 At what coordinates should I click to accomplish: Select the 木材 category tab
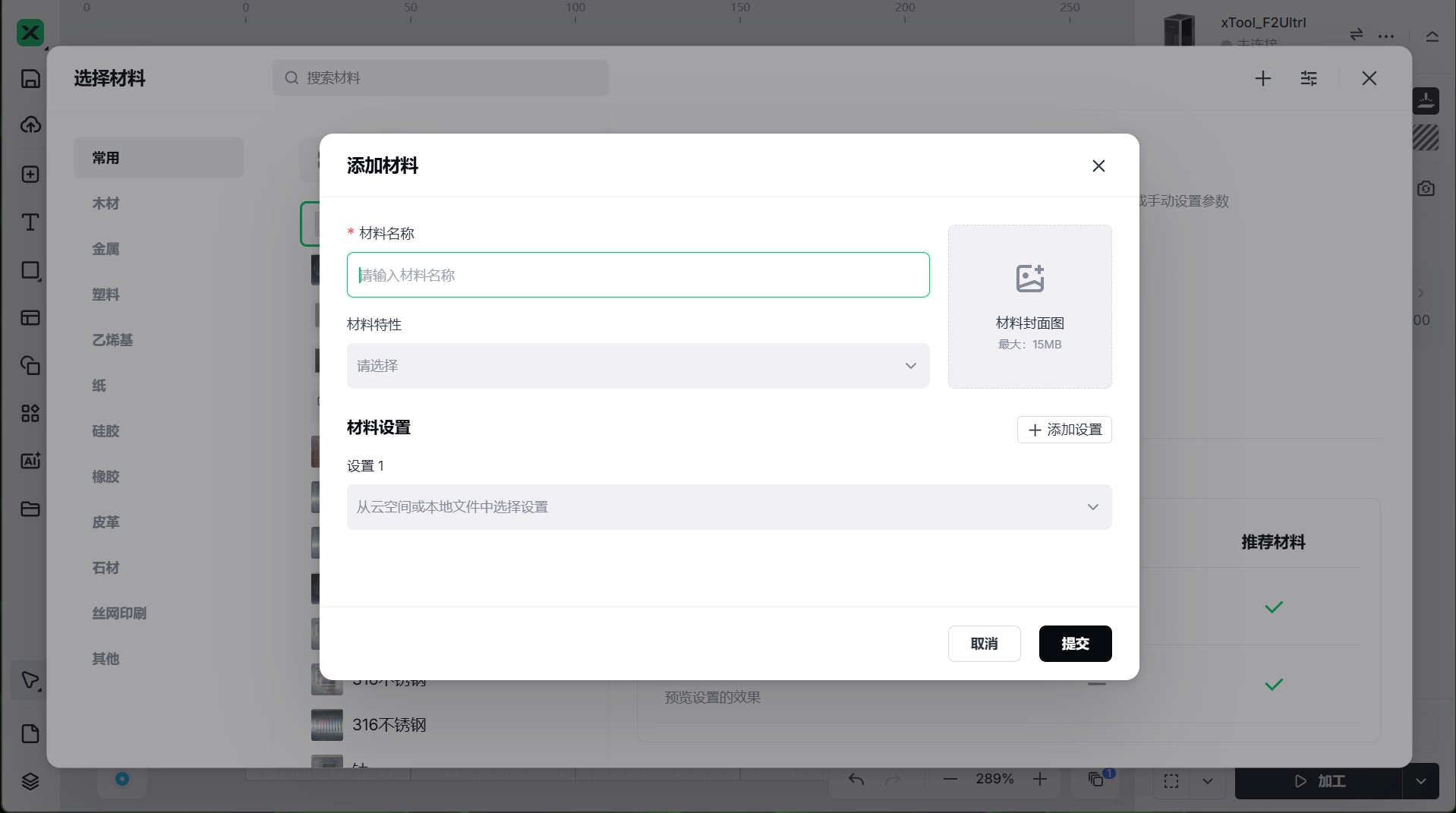coord(106,203)
